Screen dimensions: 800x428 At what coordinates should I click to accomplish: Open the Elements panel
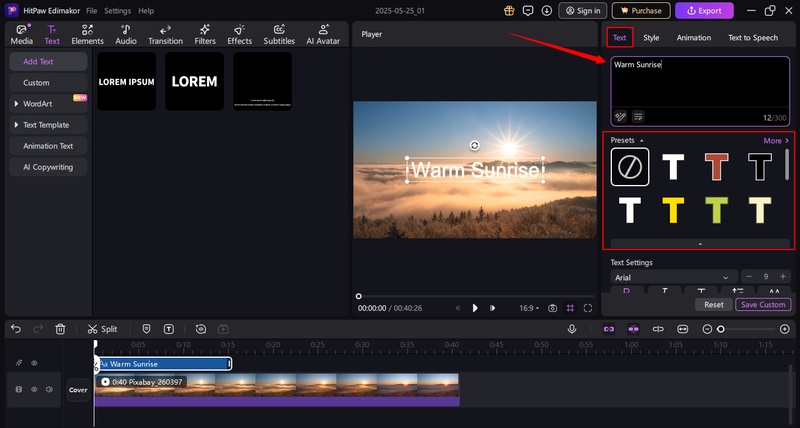tap(87, 35)
